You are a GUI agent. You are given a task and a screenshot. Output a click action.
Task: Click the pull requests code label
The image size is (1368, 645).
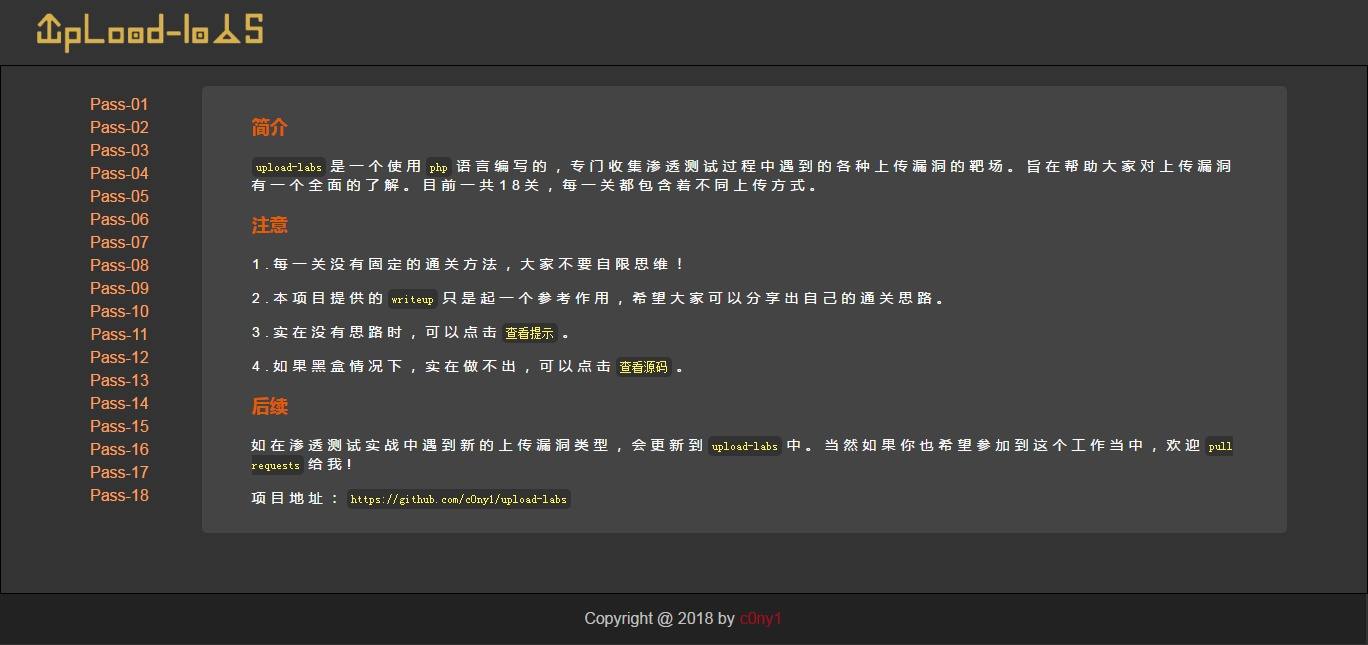1220,446
